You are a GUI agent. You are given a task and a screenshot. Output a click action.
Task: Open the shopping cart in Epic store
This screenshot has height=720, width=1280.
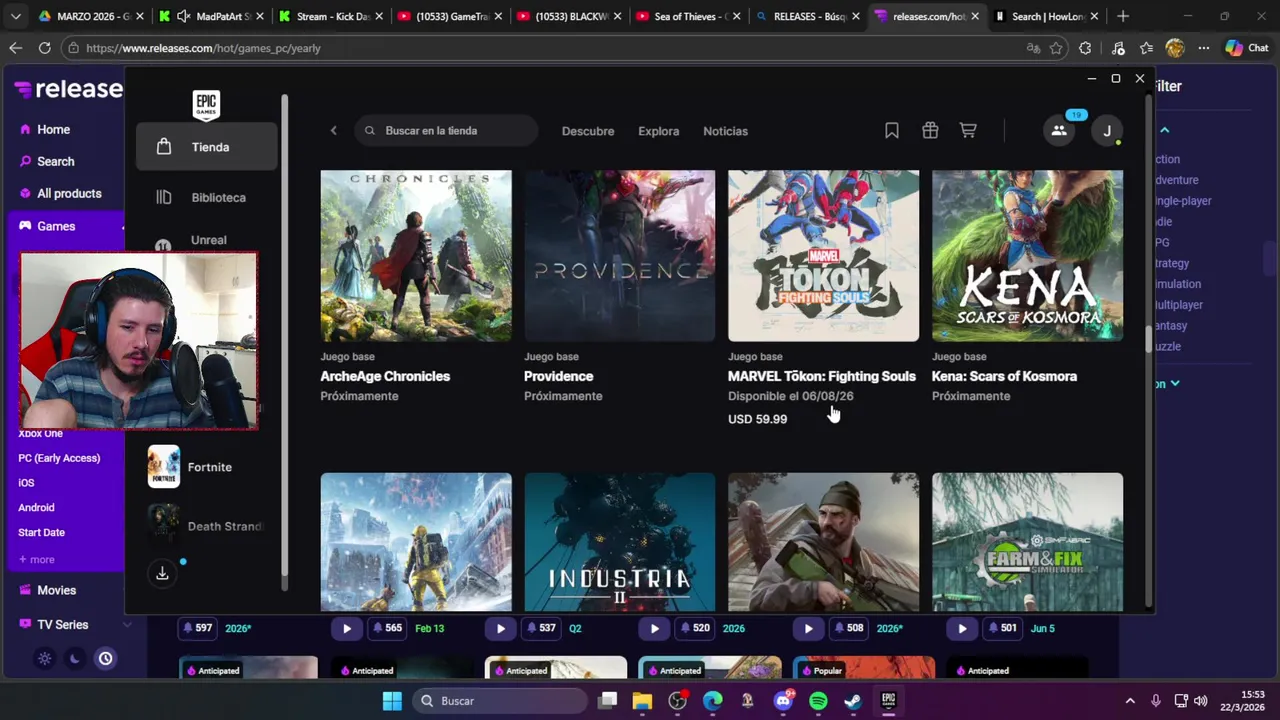pos(968,131)
